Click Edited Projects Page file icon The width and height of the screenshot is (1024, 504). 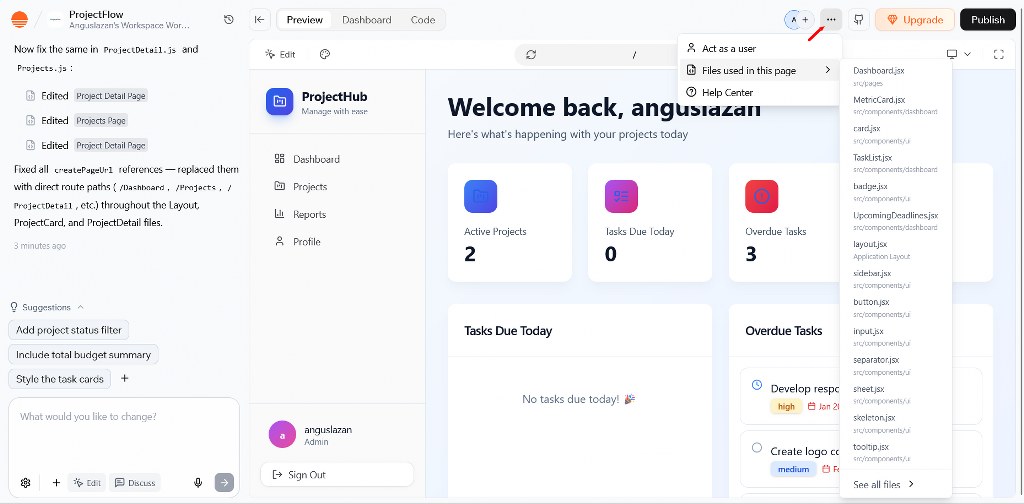point(30,121)
